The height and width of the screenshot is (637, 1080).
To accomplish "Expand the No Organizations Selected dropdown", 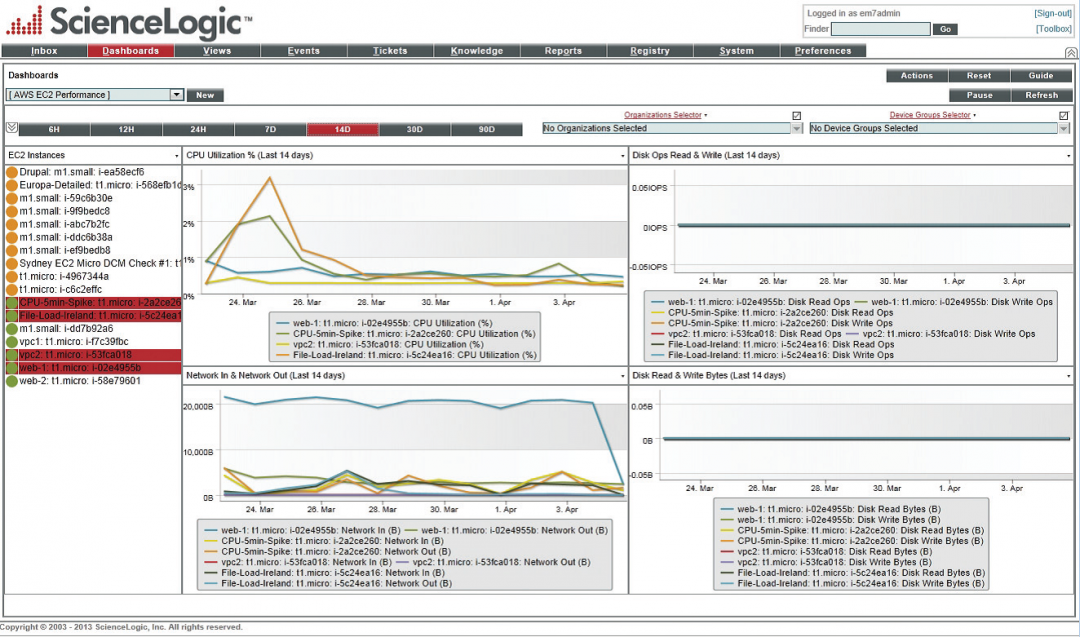I will click(797, 128).
